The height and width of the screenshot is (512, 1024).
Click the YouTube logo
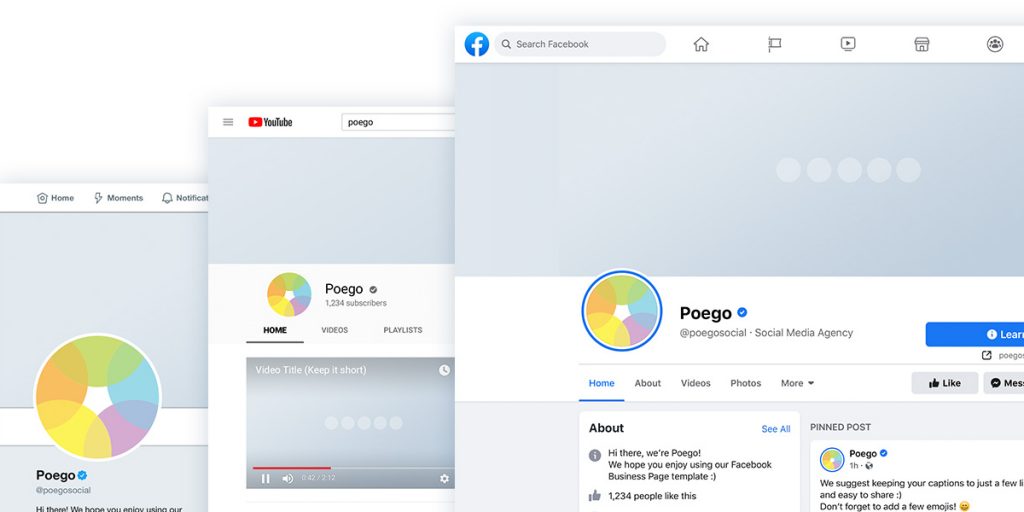tap(270, 122)
